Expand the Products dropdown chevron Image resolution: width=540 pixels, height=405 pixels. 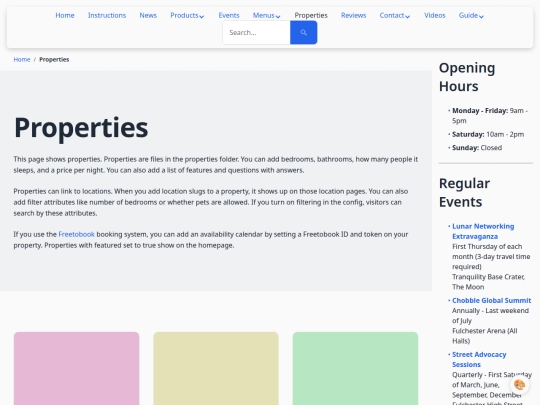coord(202,16)
